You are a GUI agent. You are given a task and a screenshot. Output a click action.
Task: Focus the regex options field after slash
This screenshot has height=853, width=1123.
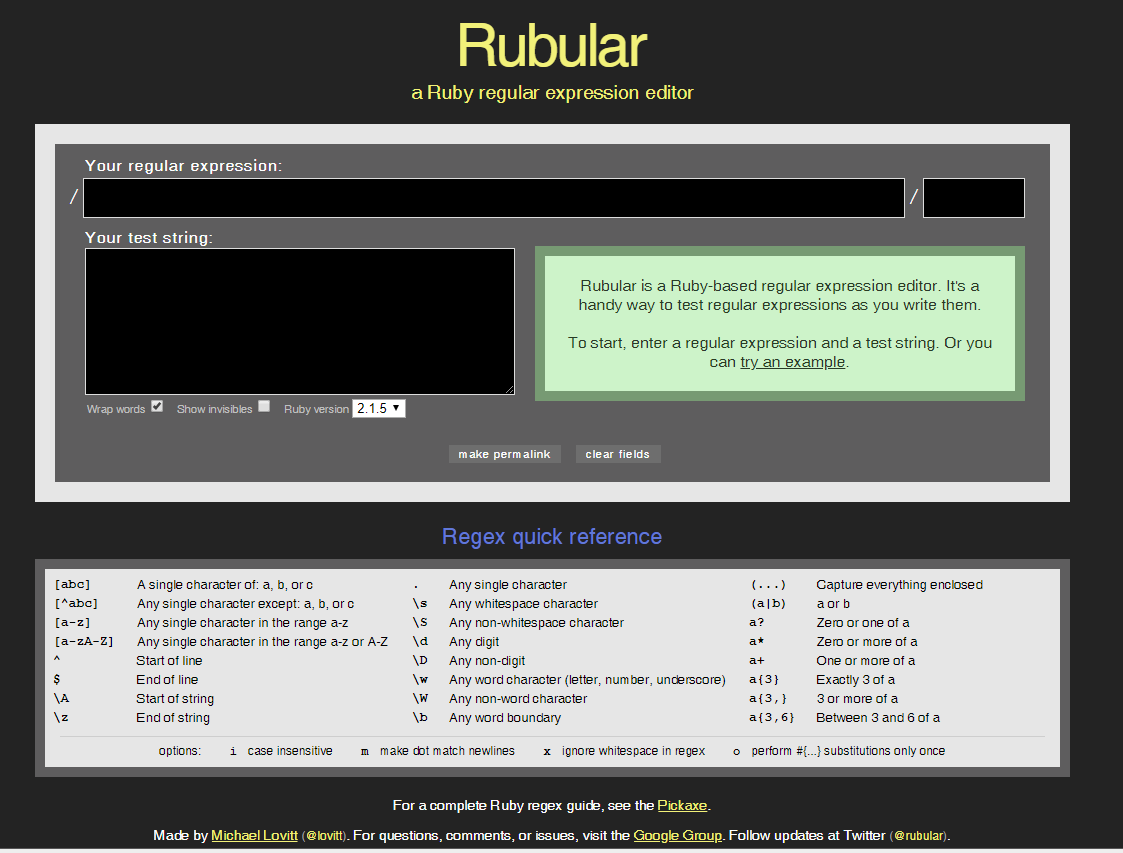(x=973, y=198)
